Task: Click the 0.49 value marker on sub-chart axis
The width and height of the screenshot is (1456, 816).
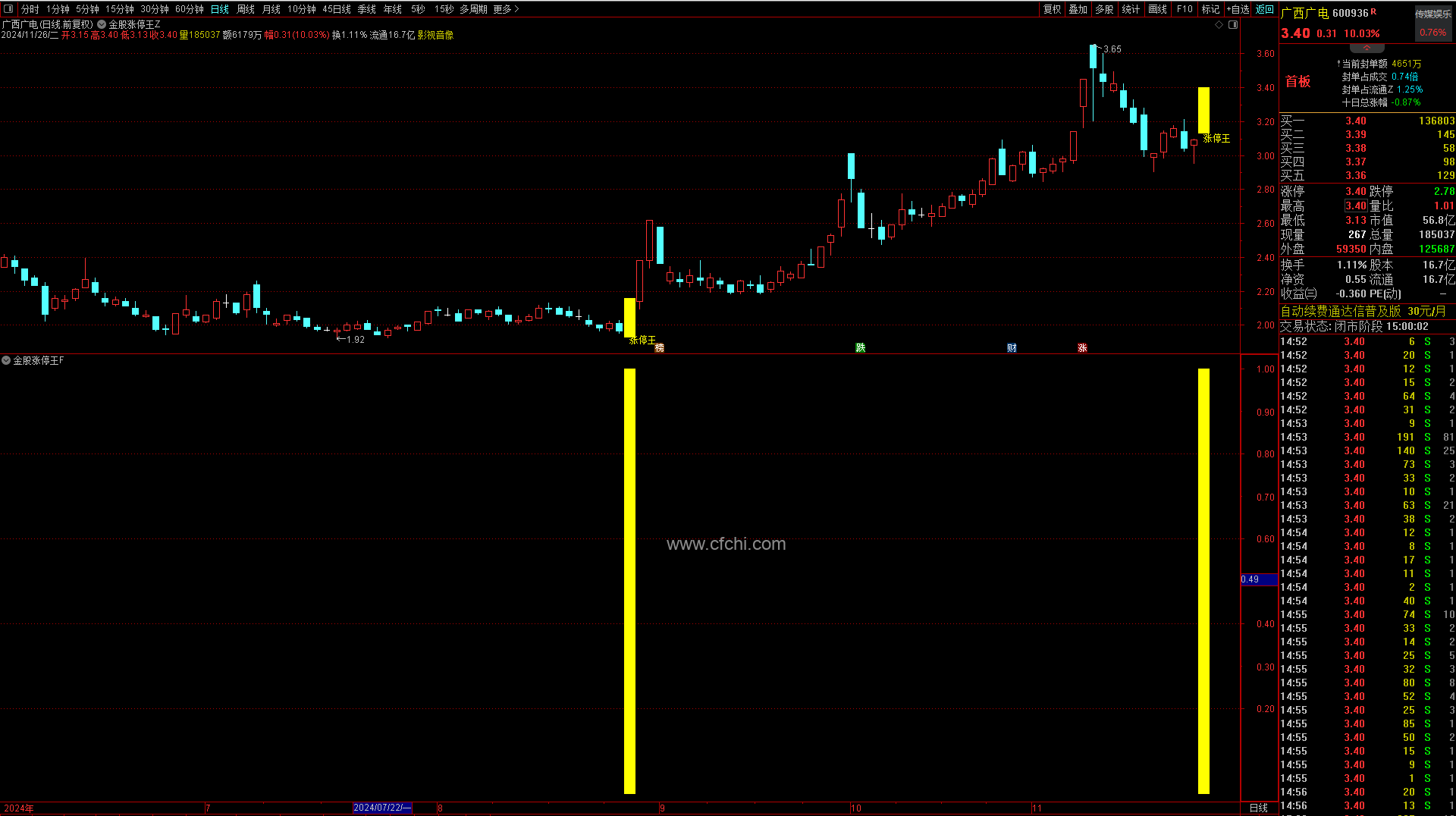Action: coord(1258,579)
